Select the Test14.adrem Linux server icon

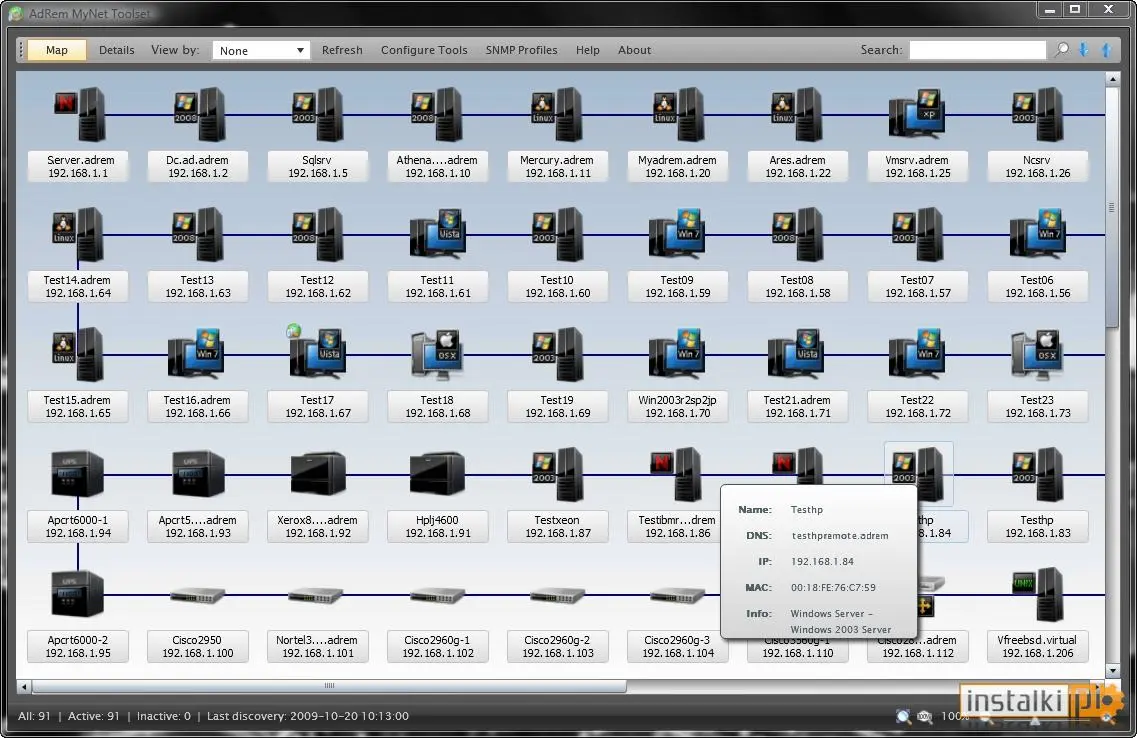[78, 234]
